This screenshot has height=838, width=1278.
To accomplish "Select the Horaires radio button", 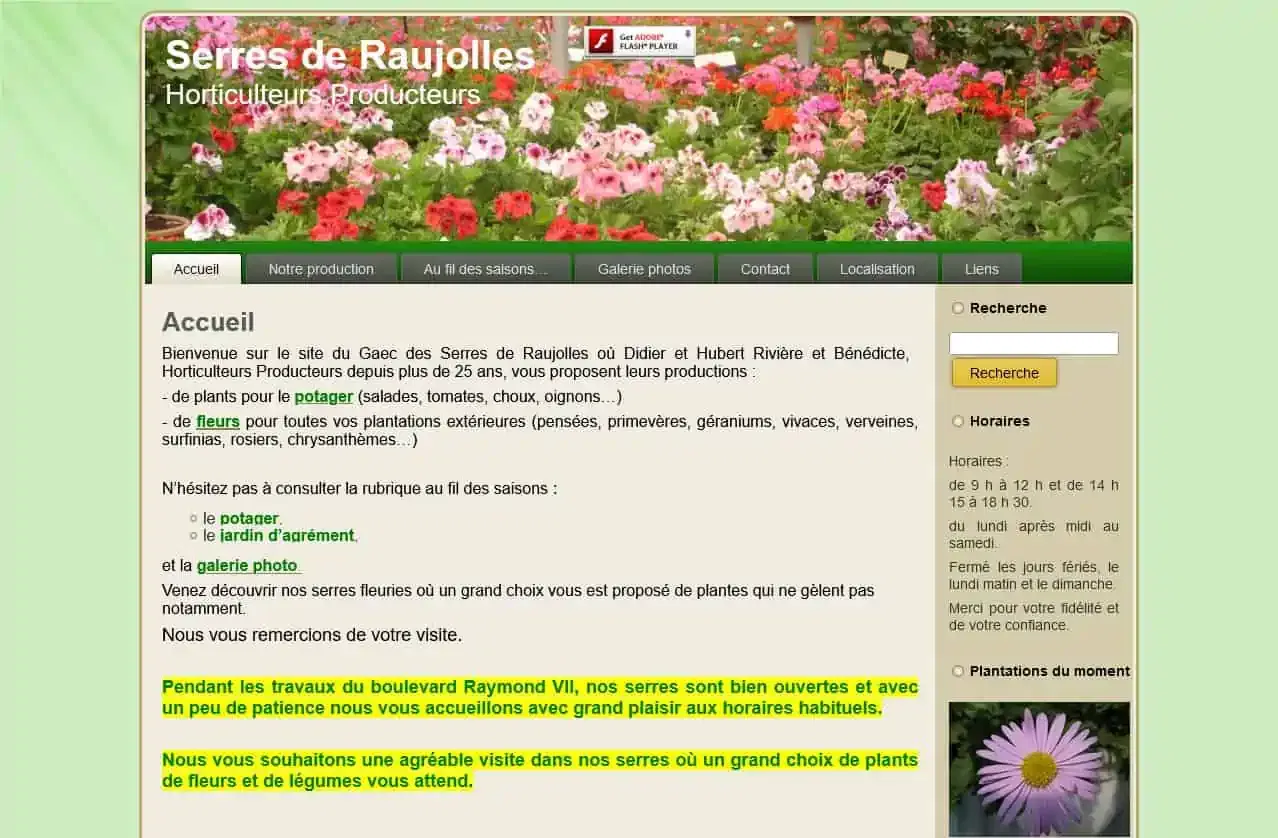I will pos(958,421).
